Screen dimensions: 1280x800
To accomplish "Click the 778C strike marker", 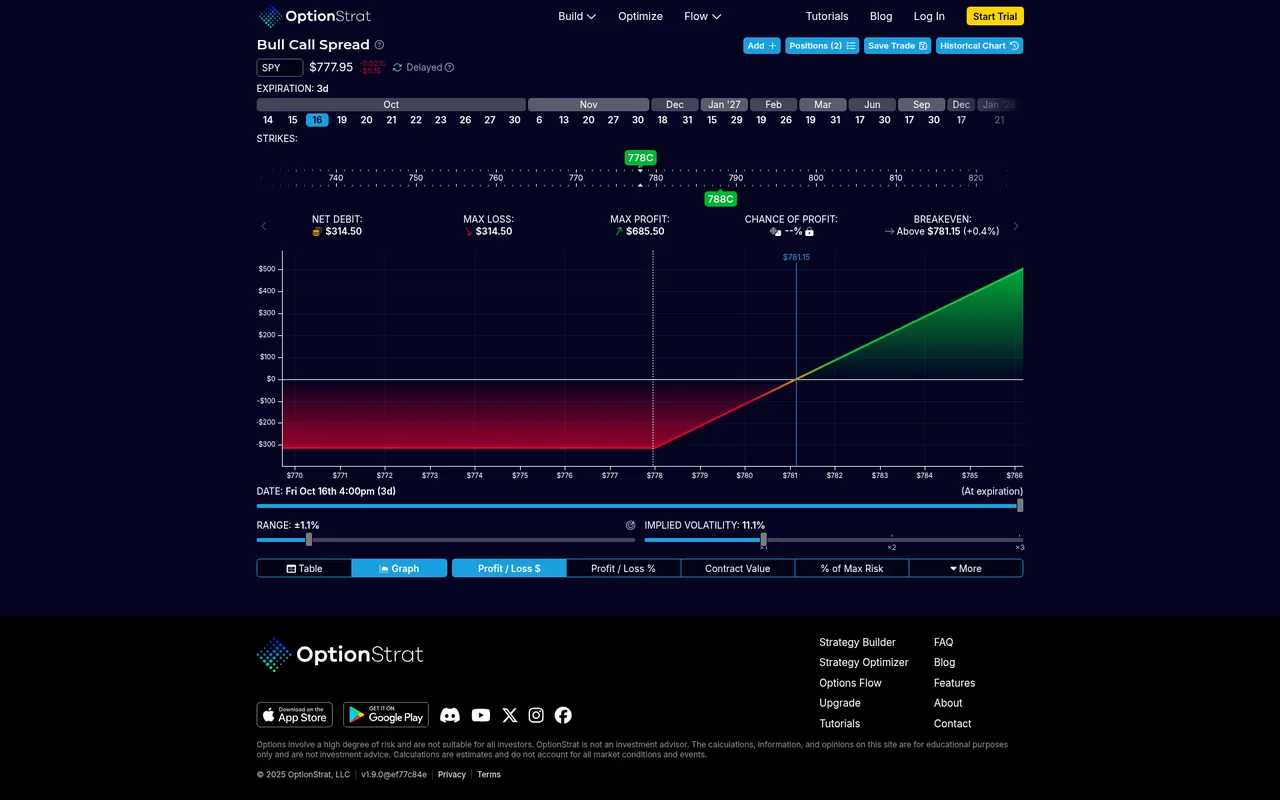I will coord(640,158).
